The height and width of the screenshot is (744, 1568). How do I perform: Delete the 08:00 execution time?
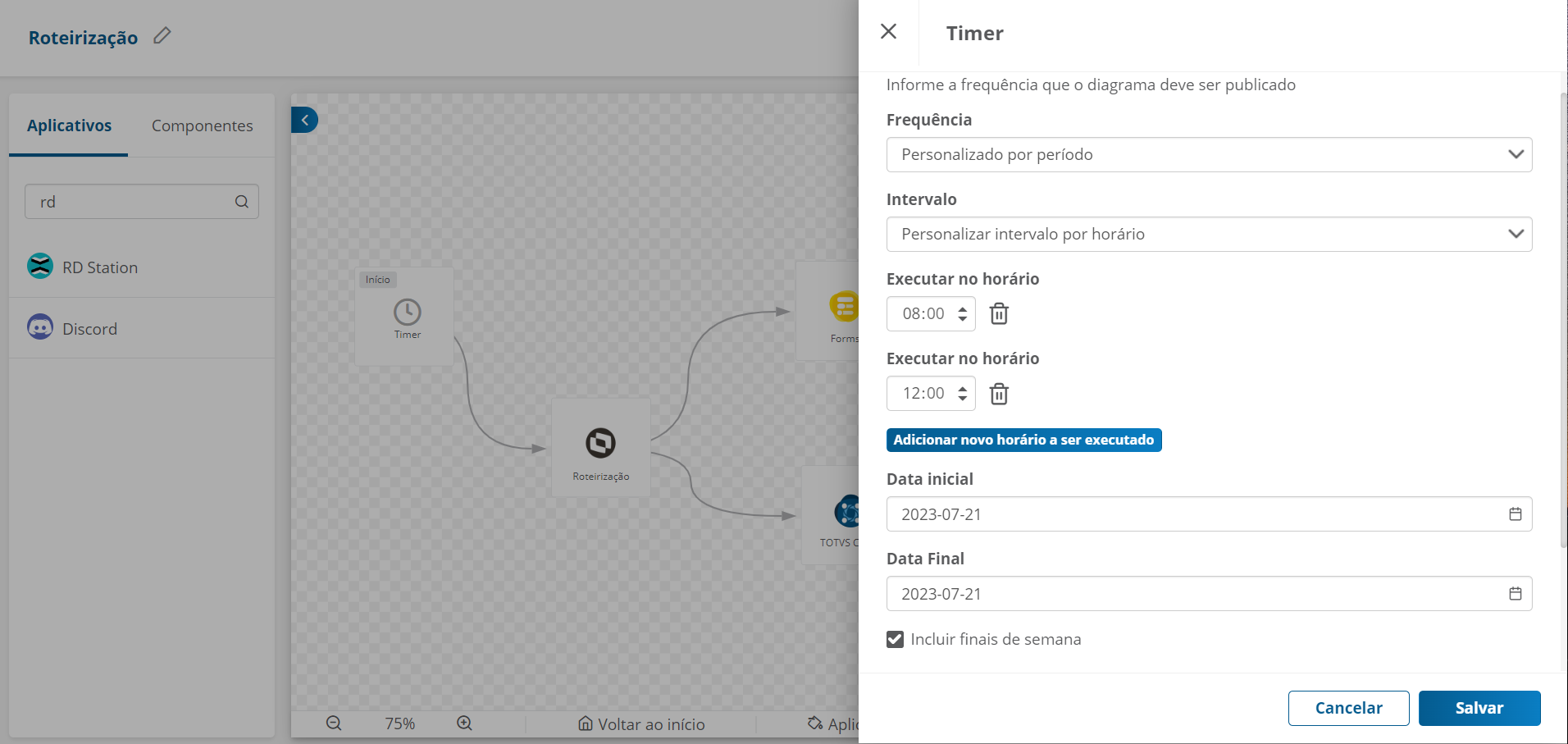pos(998,313)
